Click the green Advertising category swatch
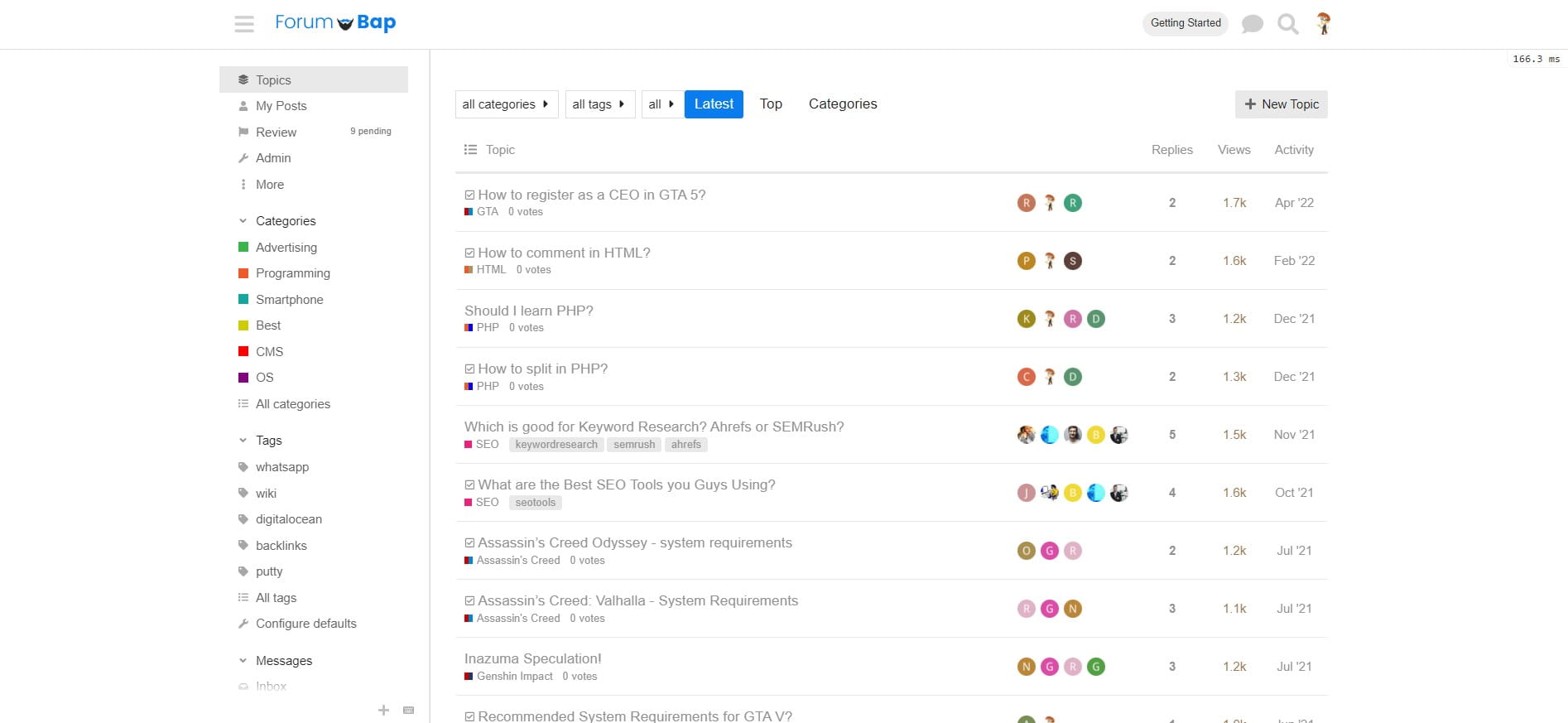 coord(243,247)
